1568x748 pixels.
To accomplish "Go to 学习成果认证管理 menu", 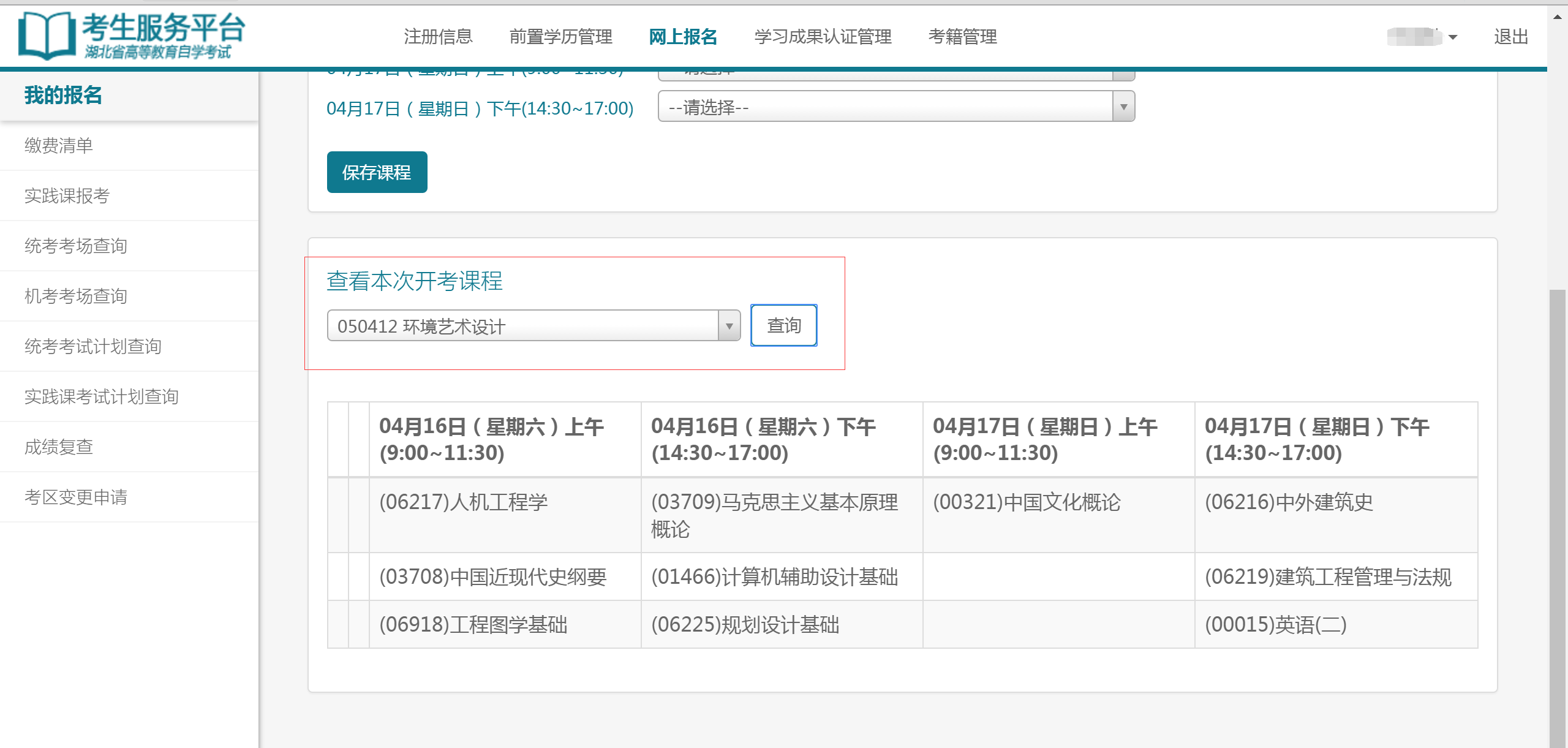I will point(823,37).
